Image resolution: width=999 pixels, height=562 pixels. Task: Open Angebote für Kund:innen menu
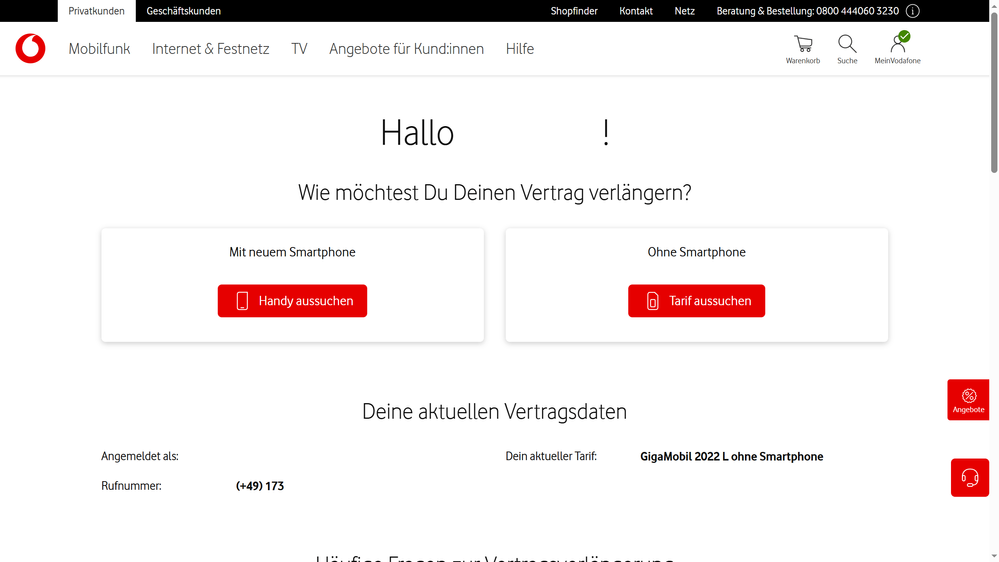(x=406, y=49)
